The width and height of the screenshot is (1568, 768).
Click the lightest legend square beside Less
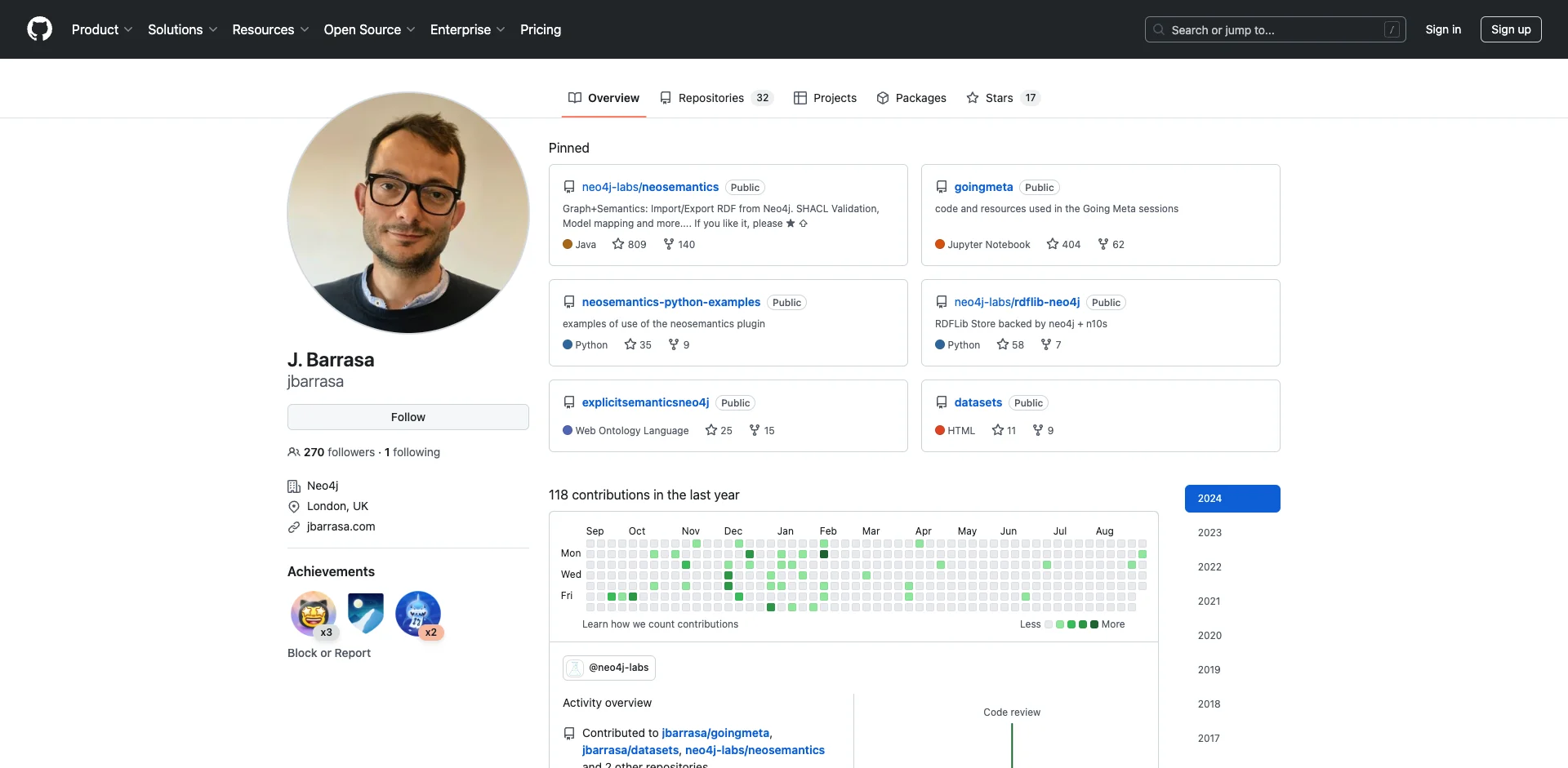click(1049, 624)
